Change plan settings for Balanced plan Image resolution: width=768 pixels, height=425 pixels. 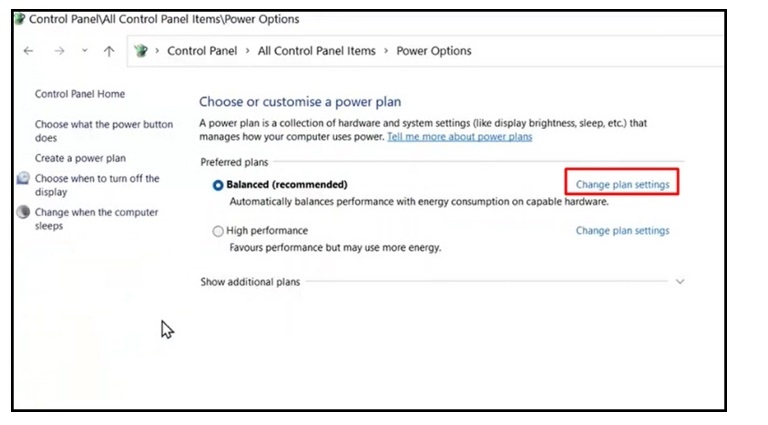[622, 185]
